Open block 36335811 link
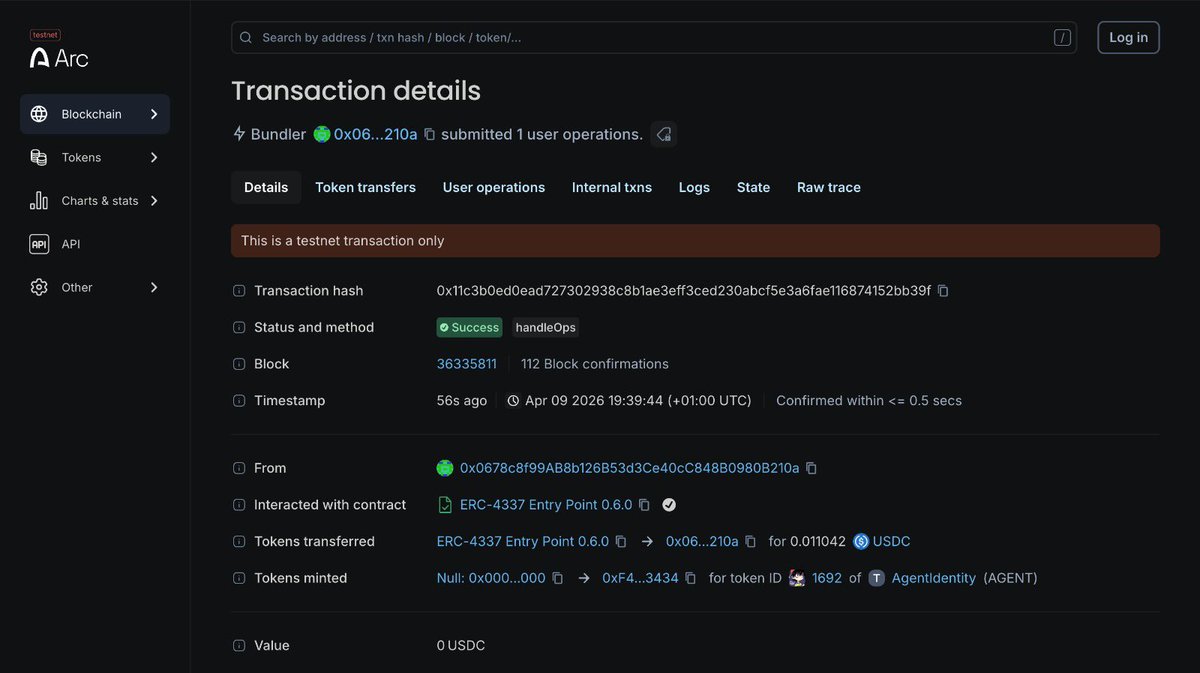The image size is (1200, 673). [x=467, y=364]
